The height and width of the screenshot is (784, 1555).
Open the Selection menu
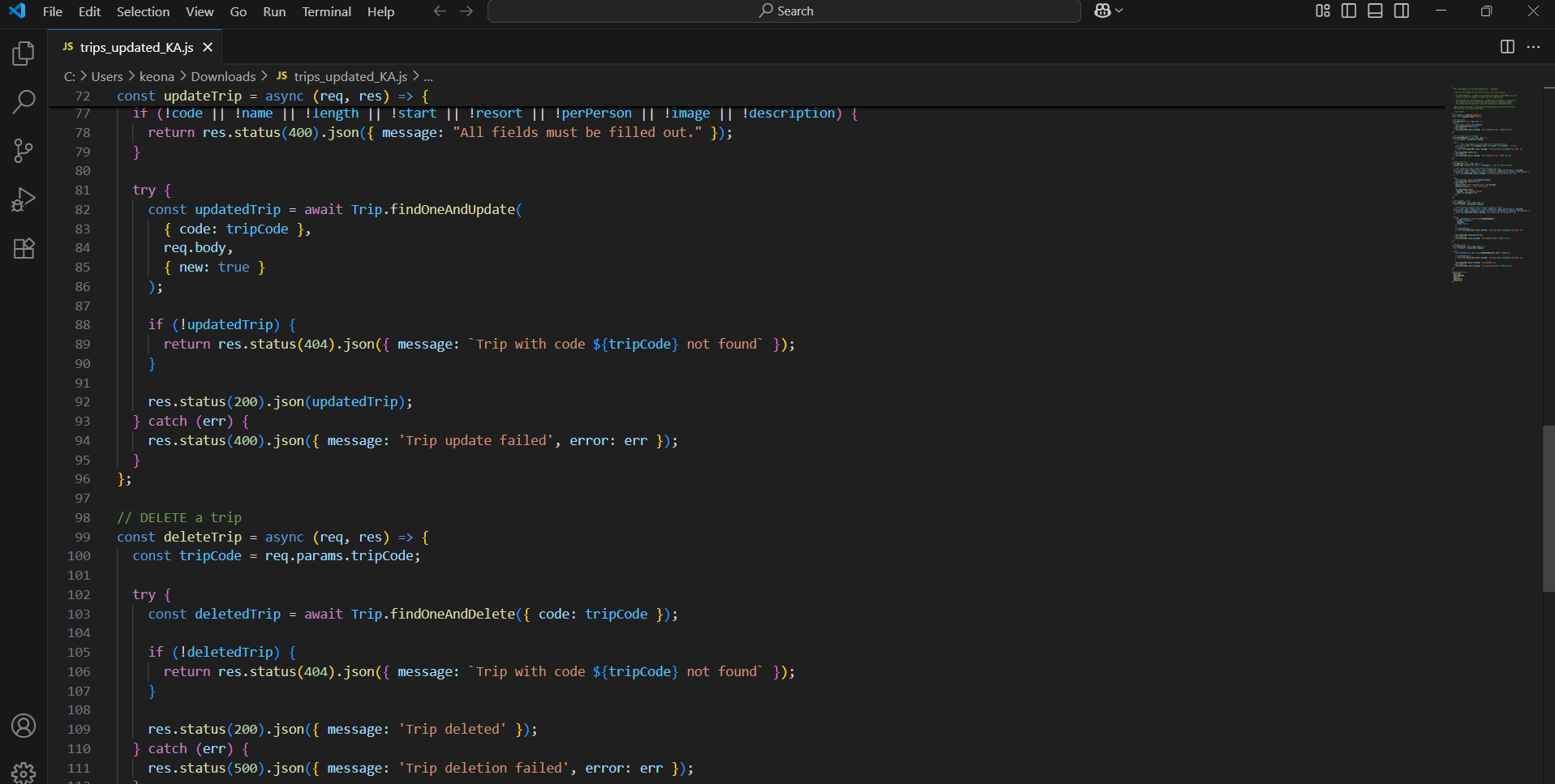tap(143, 11)
